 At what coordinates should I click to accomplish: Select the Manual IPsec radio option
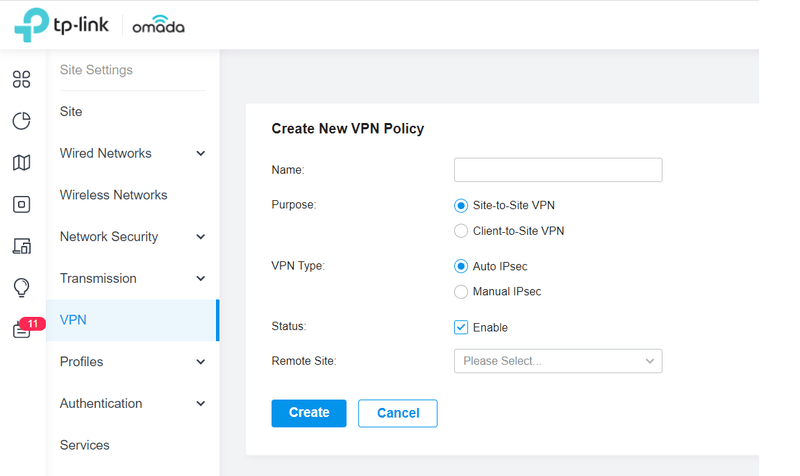coord(461,292)
